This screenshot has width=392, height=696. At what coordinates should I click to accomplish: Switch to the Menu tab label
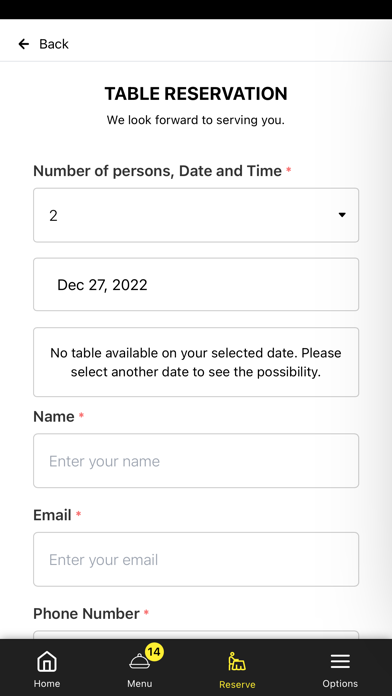(139, 684)
